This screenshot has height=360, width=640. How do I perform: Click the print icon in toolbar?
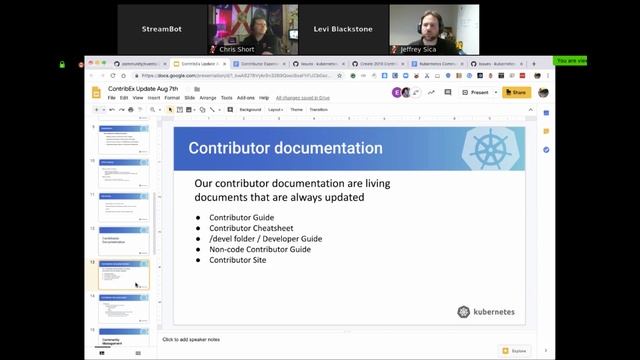pos(131,110)
